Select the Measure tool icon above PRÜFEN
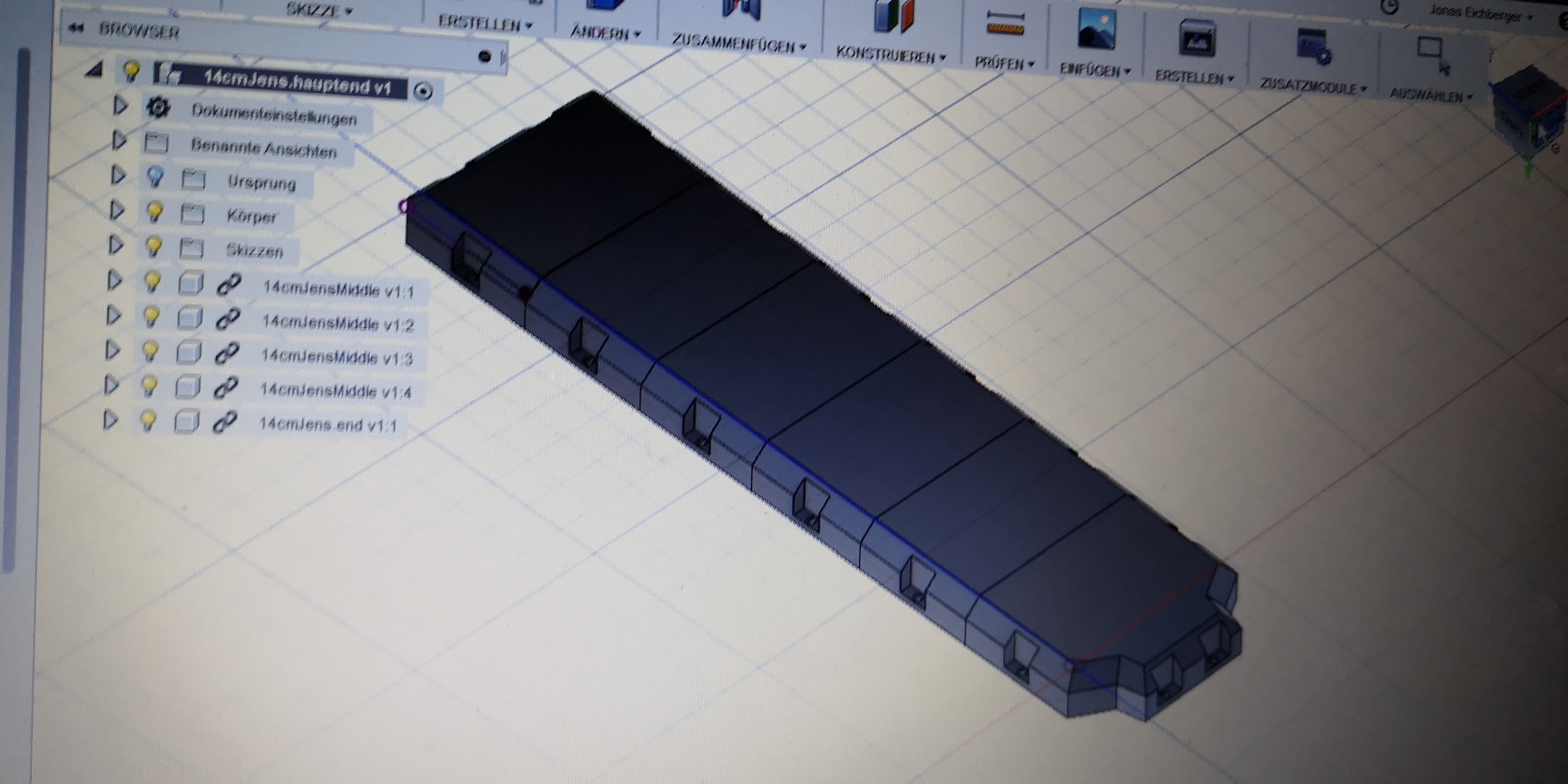This screenshot has width=1568, height=784. point(1005,24)
